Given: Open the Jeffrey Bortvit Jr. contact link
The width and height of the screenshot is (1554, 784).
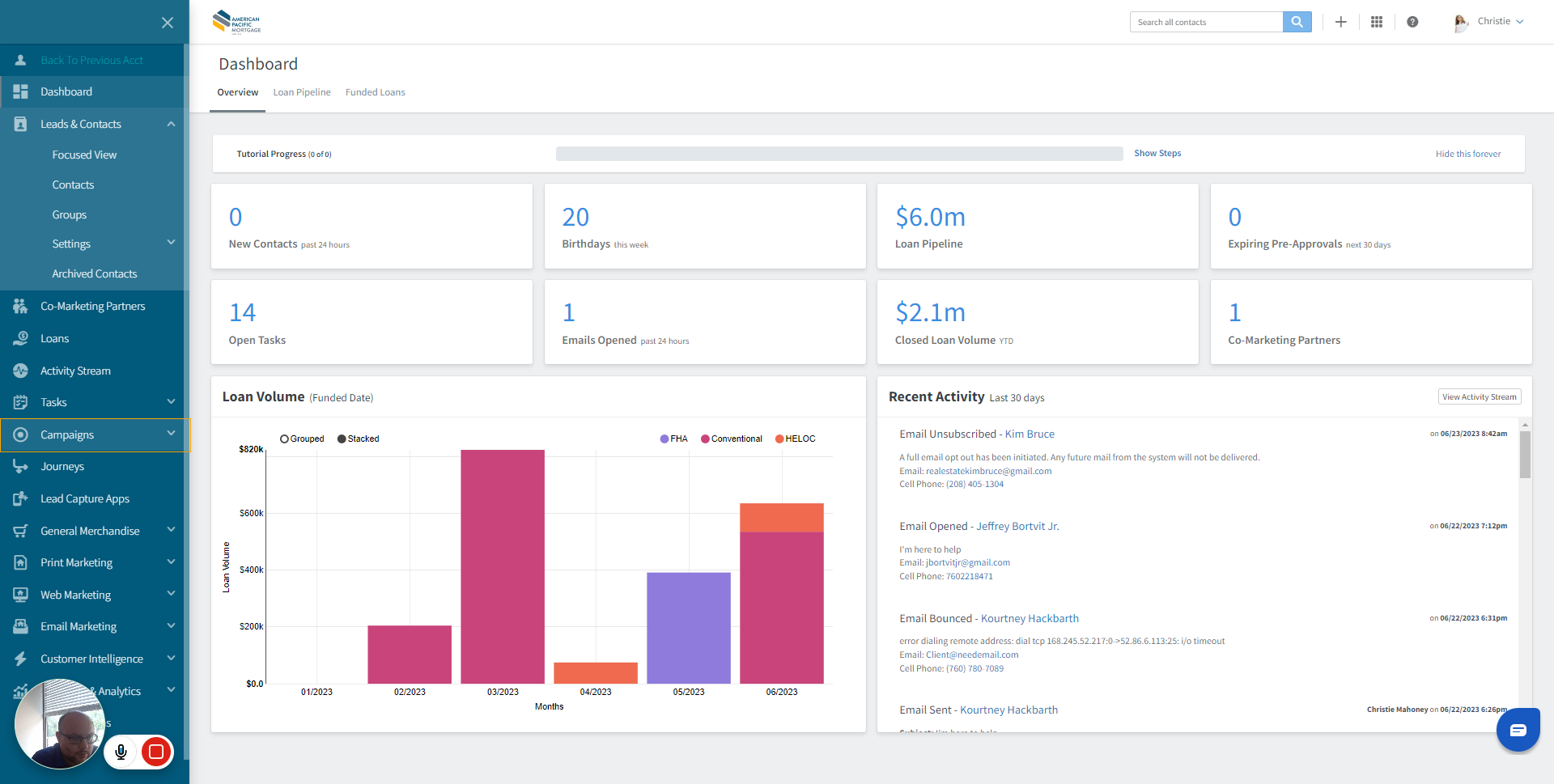Looking at the screenshot, I should click(1017, 526).
